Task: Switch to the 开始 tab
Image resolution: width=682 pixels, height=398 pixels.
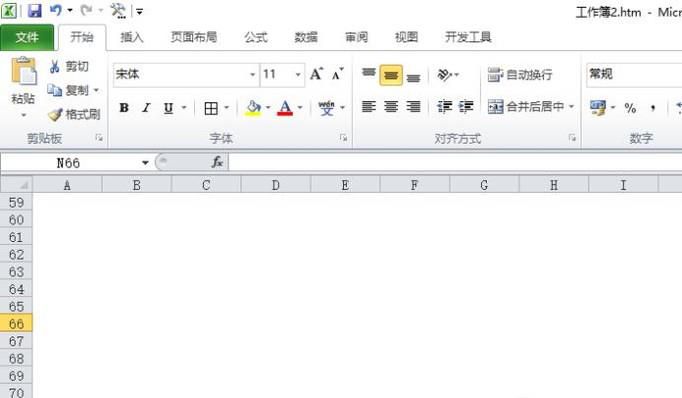Action: pos(82,37)
